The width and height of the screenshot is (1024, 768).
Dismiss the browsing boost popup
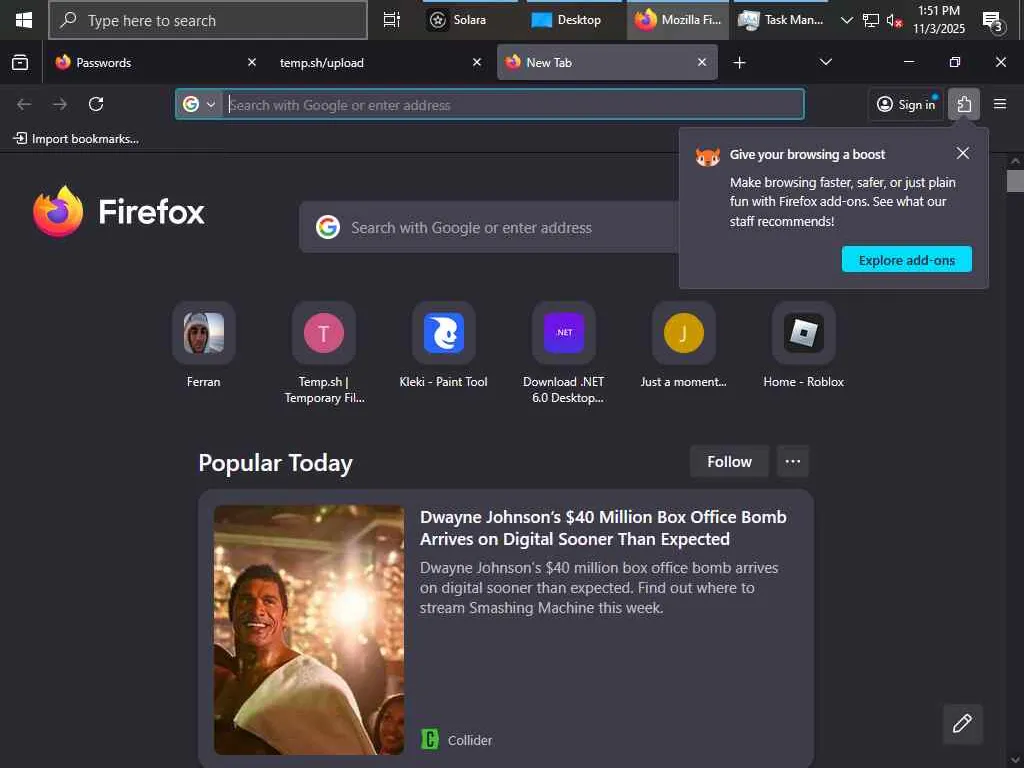click(963, 153)
